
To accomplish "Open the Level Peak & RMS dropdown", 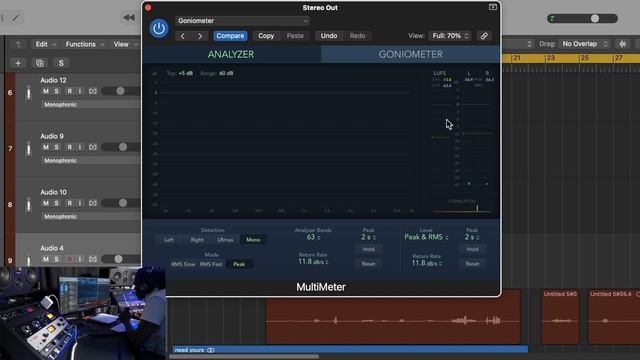I will pyautogui.click(x=426, y=237).
